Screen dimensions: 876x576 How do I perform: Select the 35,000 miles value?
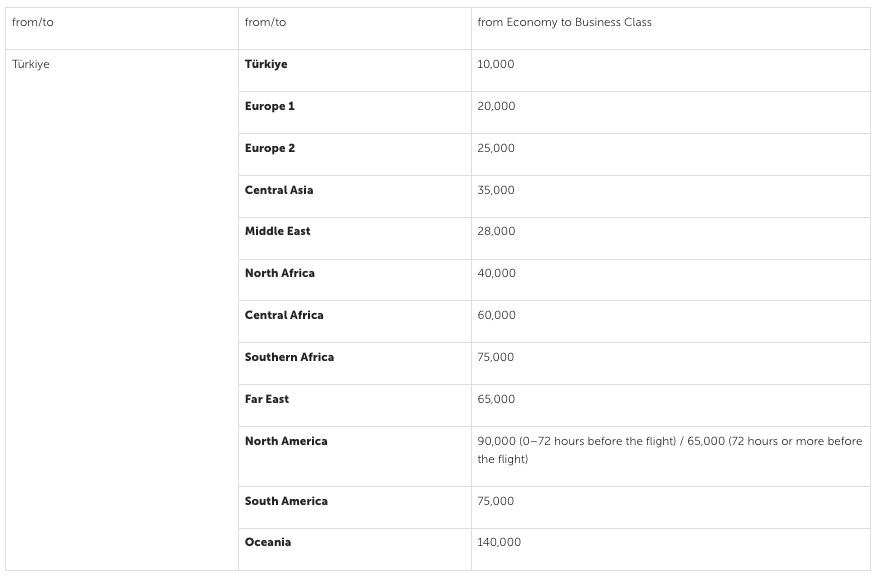point(496,190)
